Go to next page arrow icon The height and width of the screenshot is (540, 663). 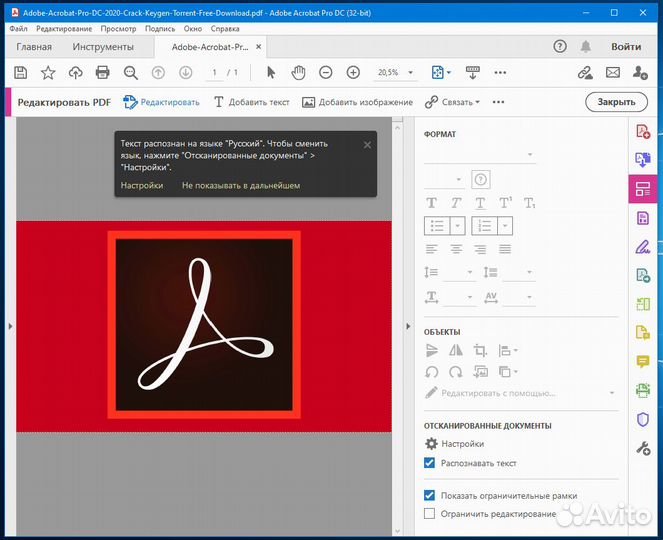click(185, 73)
